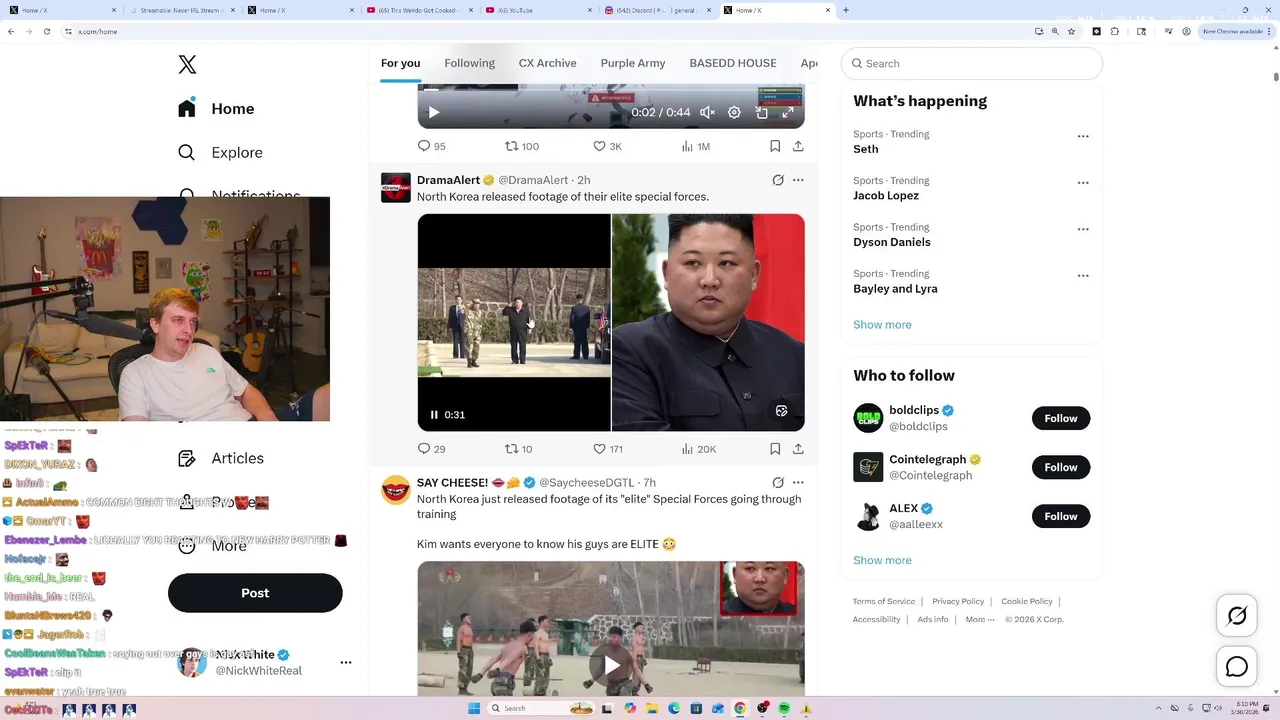This screenshot has width=1280, height=720.
Task: Focus the X Search field
Action: pyautogui.click(x=972, y=63)
